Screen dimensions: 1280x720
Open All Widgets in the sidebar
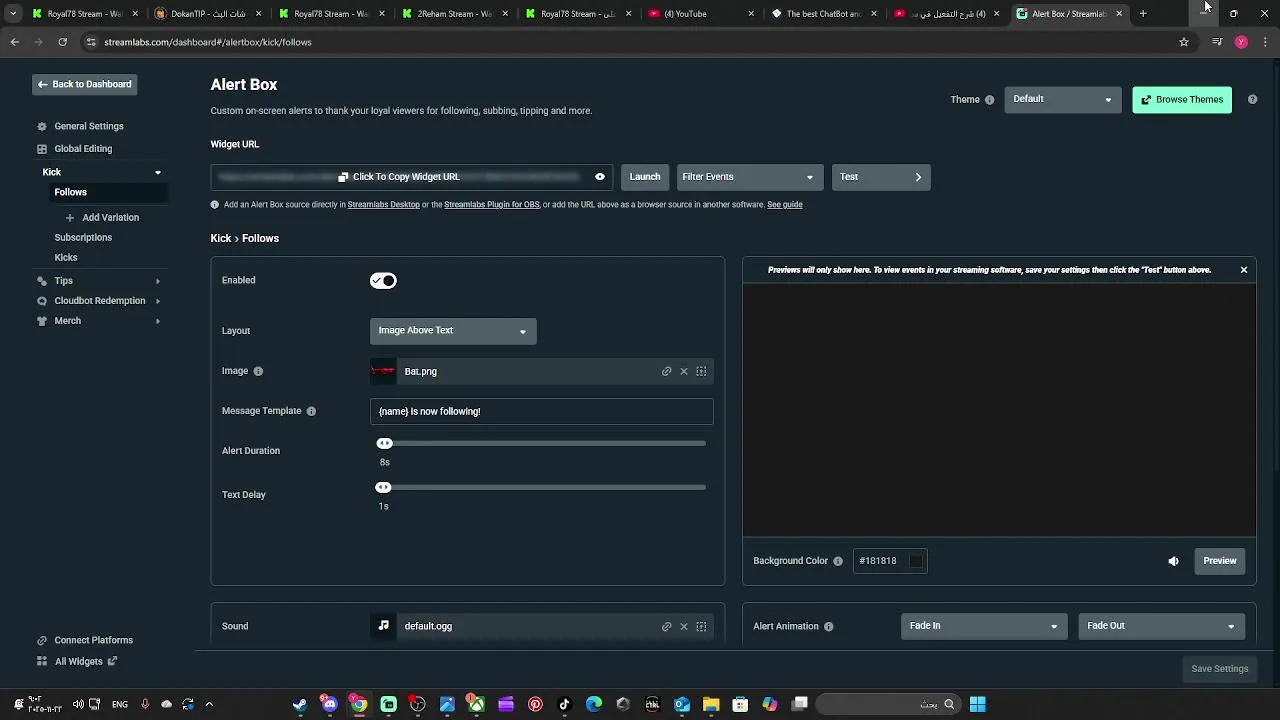79,662
